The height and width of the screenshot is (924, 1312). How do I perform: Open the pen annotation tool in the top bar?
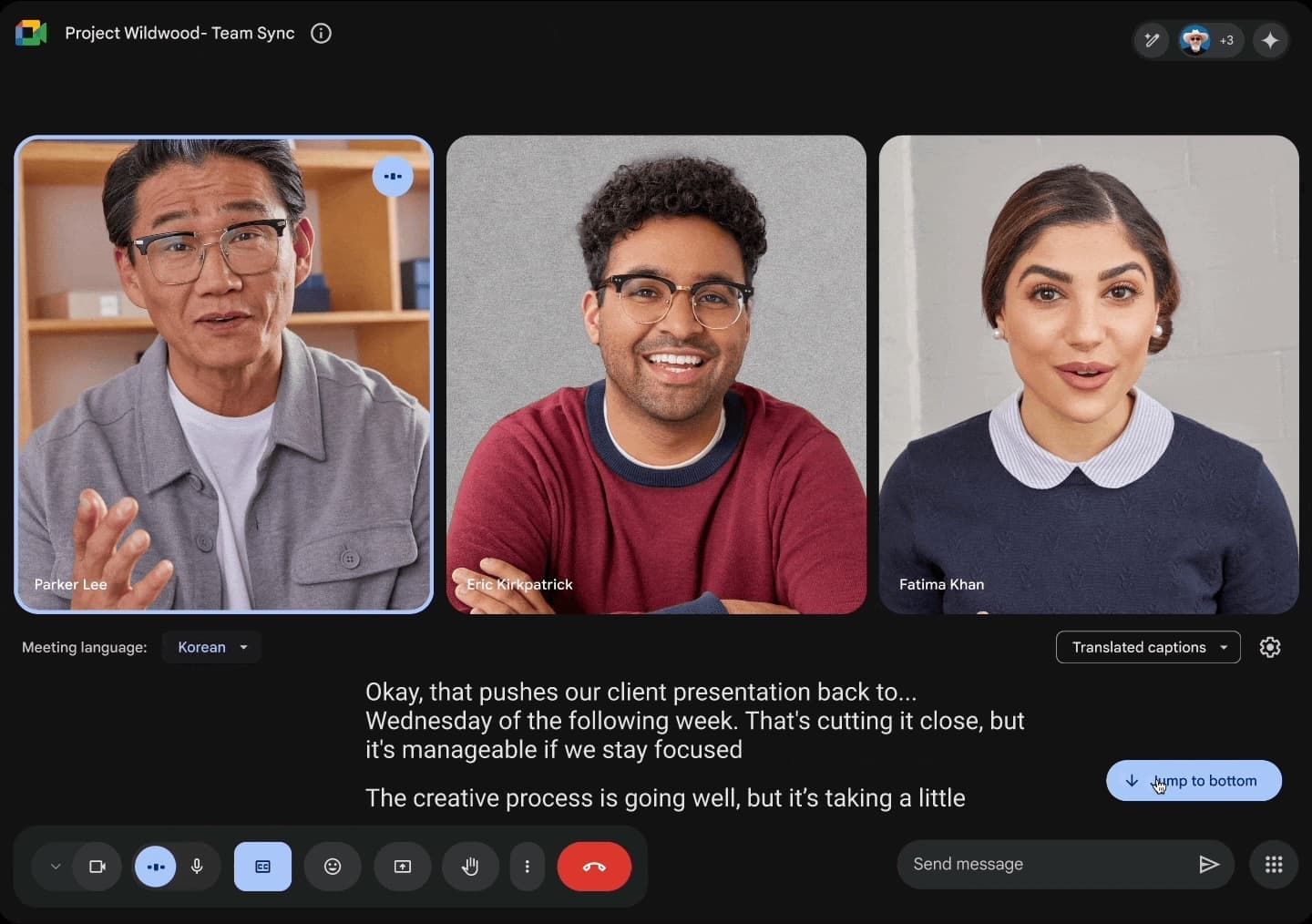[x=1152, y=40]
